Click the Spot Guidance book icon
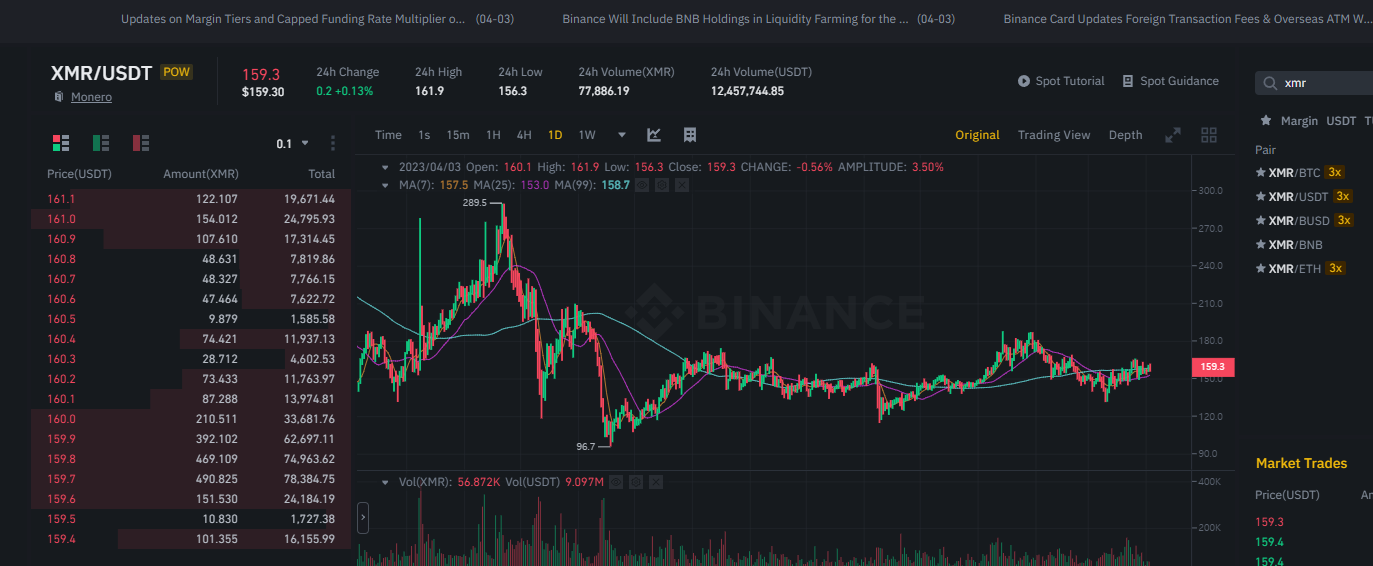The width and height of the screenshot is (1373, 566). [1128, 81]
